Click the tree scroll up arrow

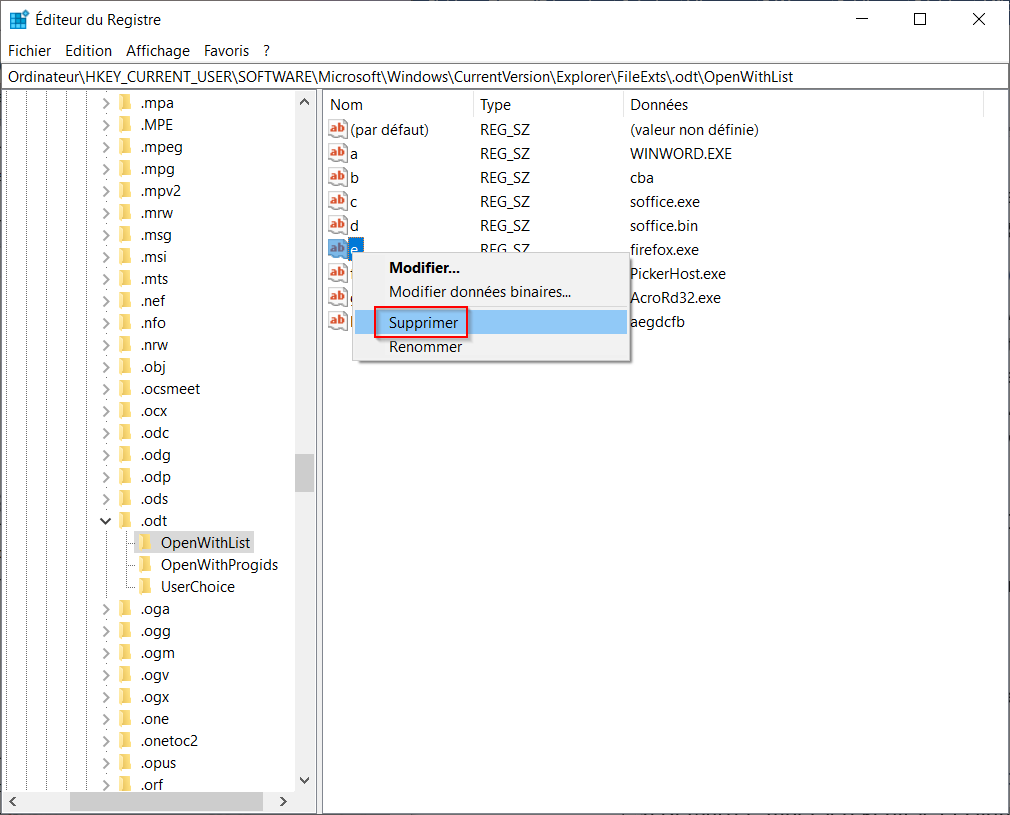[305, 102]
